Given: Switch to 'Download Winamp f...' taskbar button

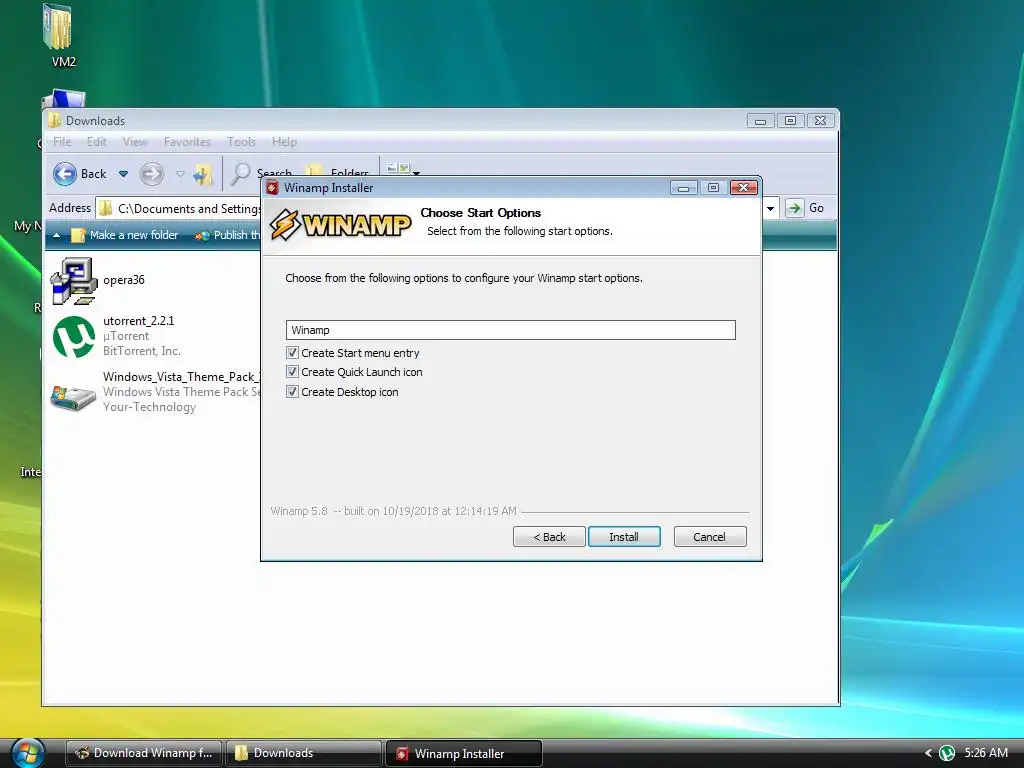Looking at the screenshot, I should pyautogui.click(x=144, y=753).
